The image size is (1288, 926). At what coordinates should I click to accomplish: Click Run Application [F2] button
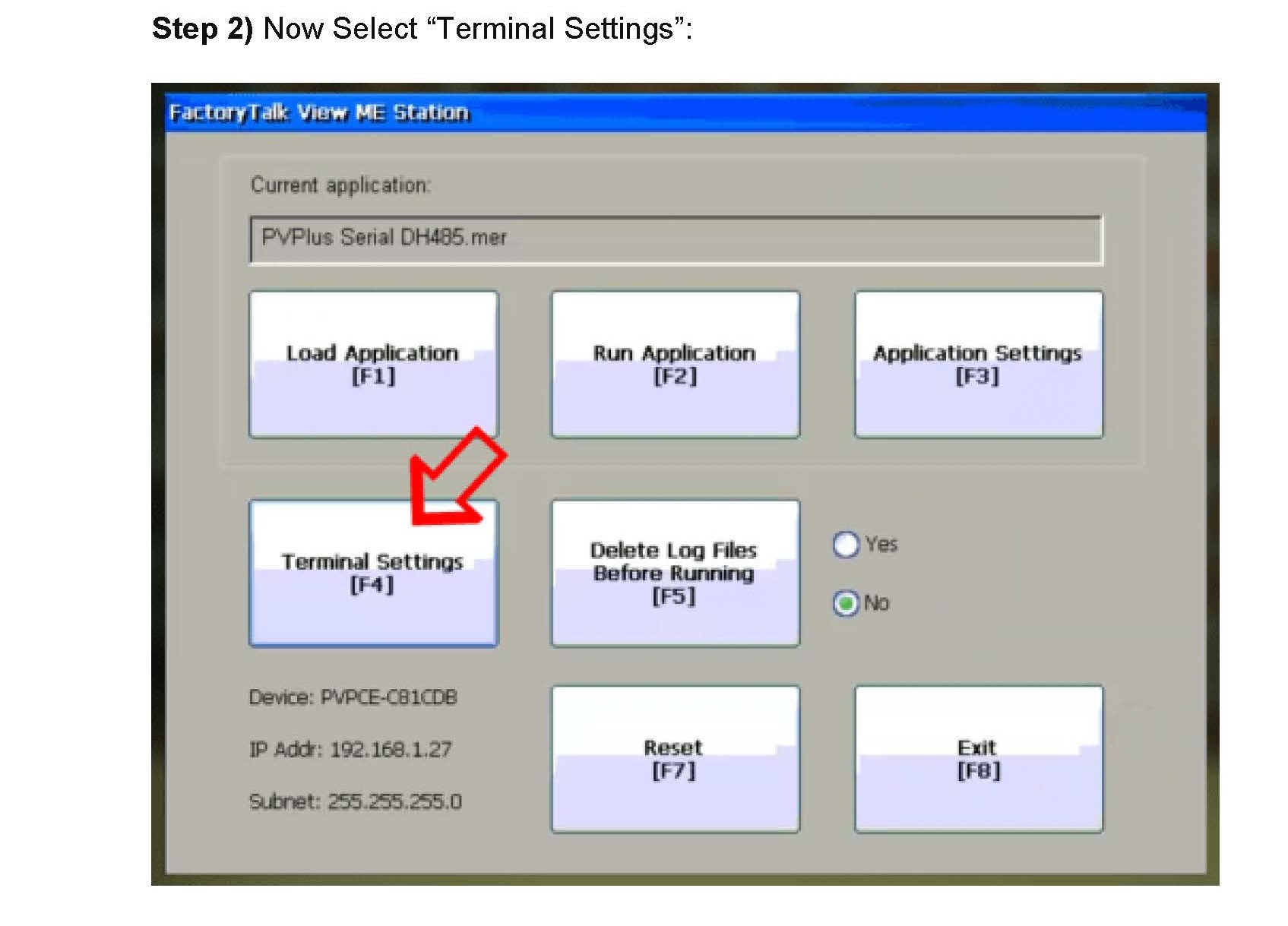click(675, 365)
